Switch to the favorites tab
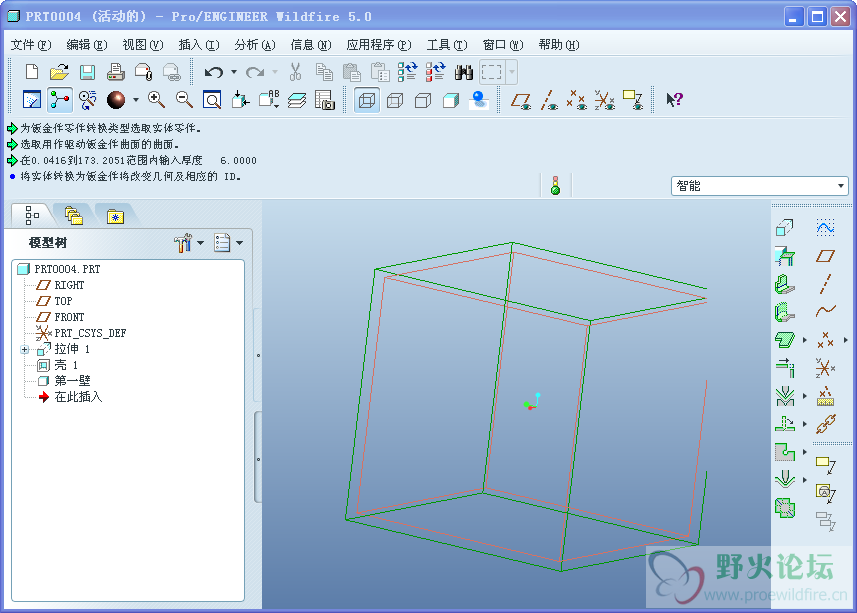The image size is (857, 613). [x=115, y=216]
